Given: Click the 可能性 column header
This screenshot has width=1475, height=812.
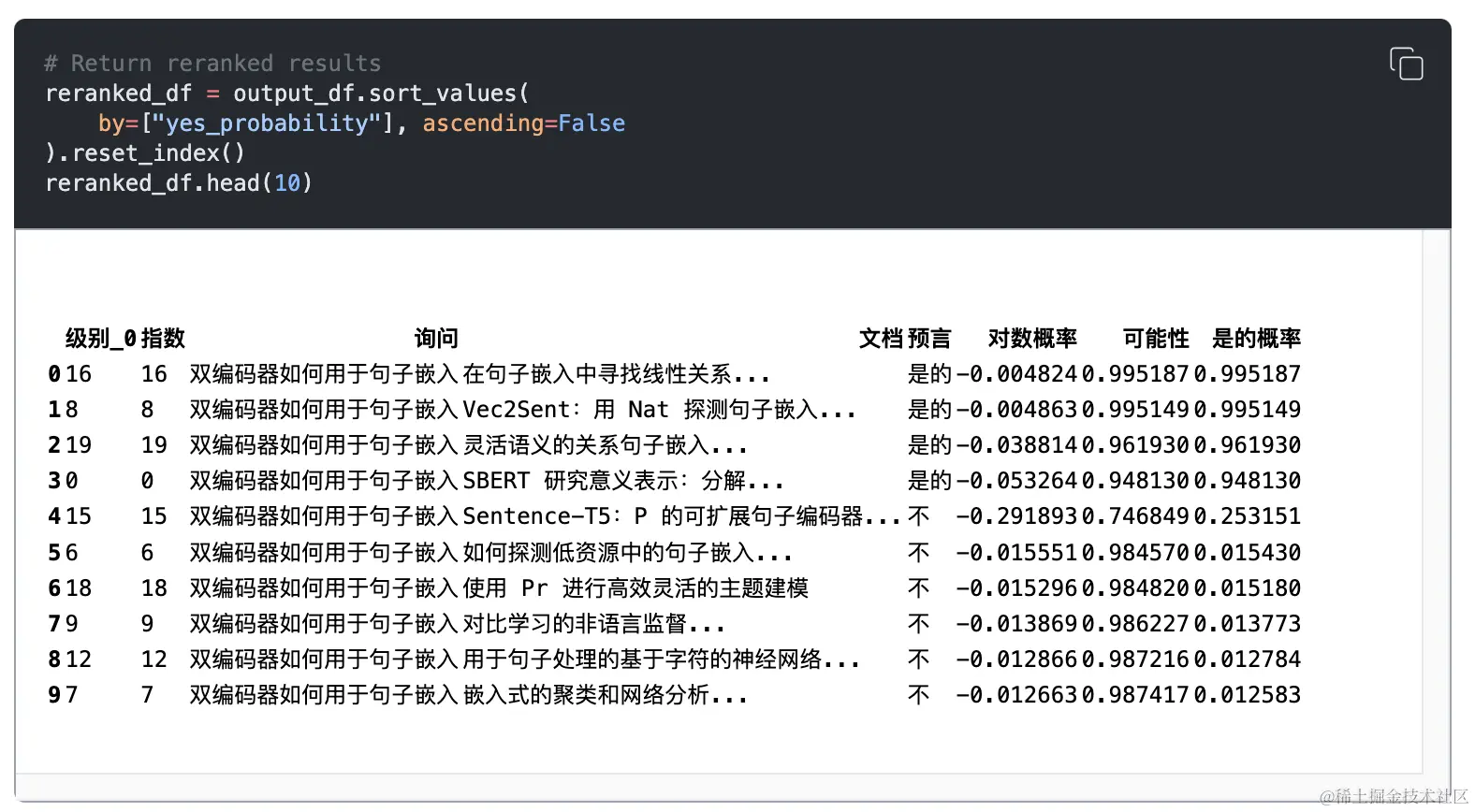Looking at the screenshot, I should point(1156,338).
